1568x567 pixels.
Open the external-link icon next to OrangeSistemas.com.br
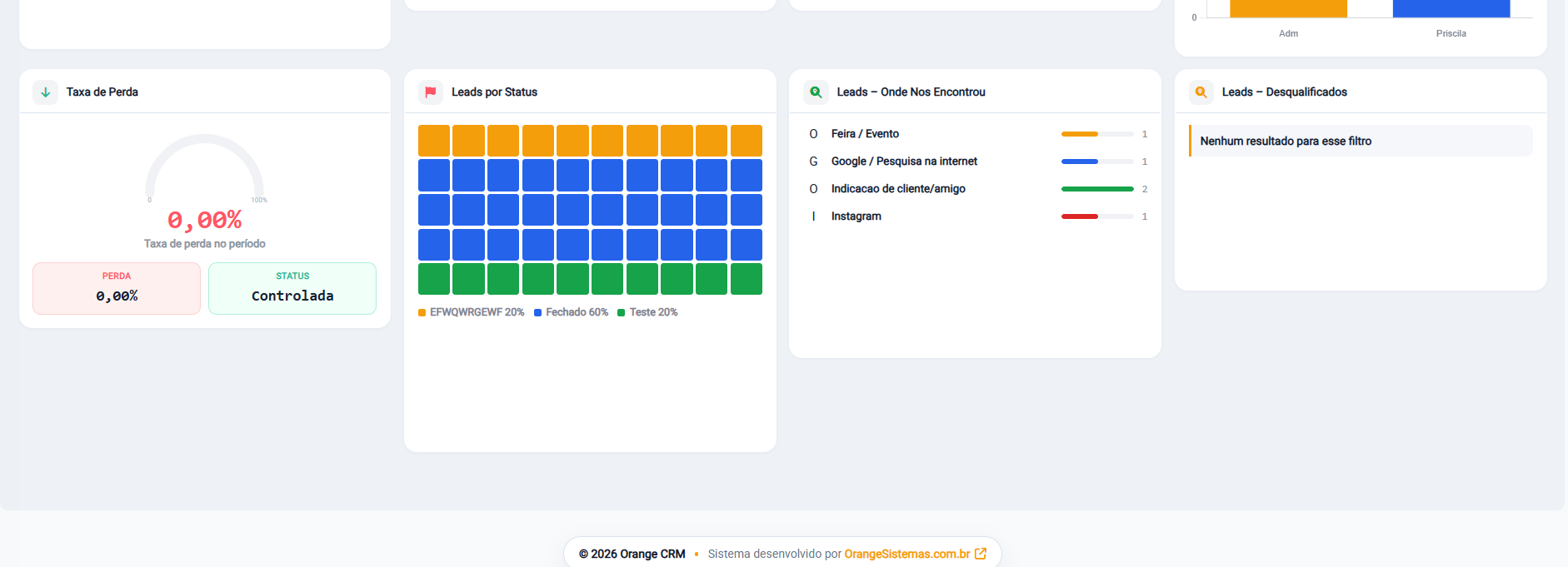[981, 554]
